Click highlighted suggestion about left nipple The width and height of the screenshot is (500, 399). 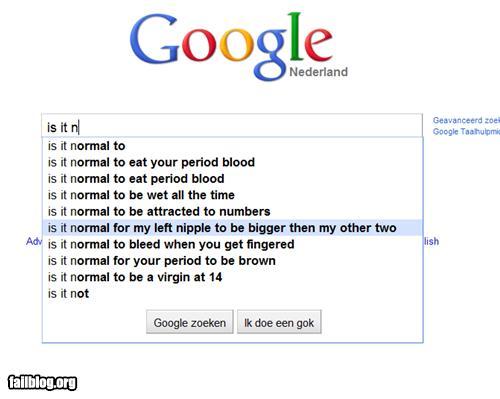tap(232, 228)
